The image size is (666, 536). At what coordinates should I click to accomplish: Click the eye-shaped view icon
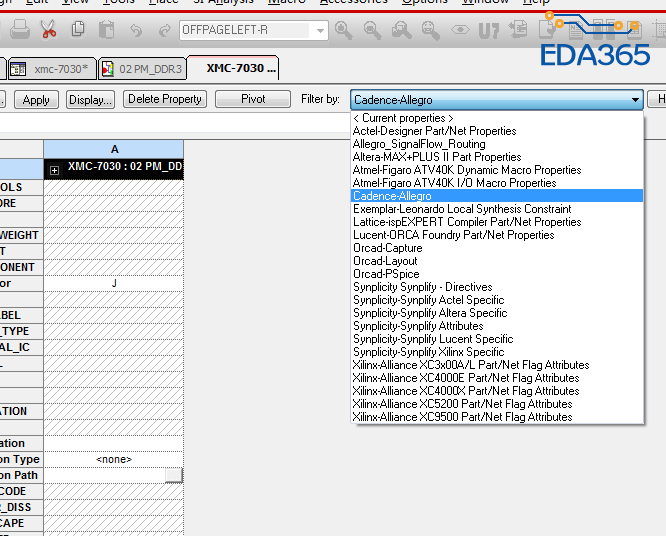click(x=460, y=30)
